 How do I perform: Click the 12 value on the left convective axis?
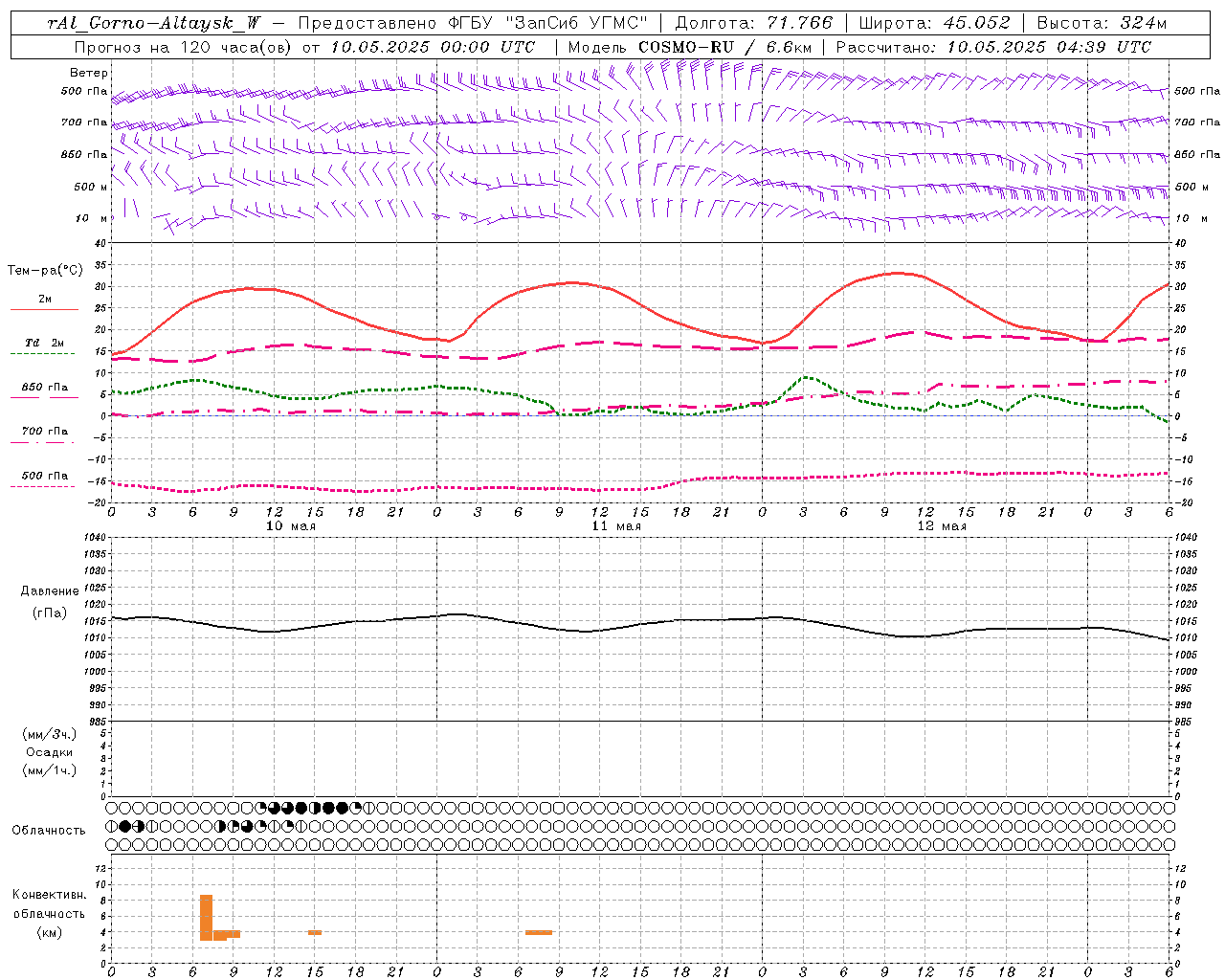[101, 868]
